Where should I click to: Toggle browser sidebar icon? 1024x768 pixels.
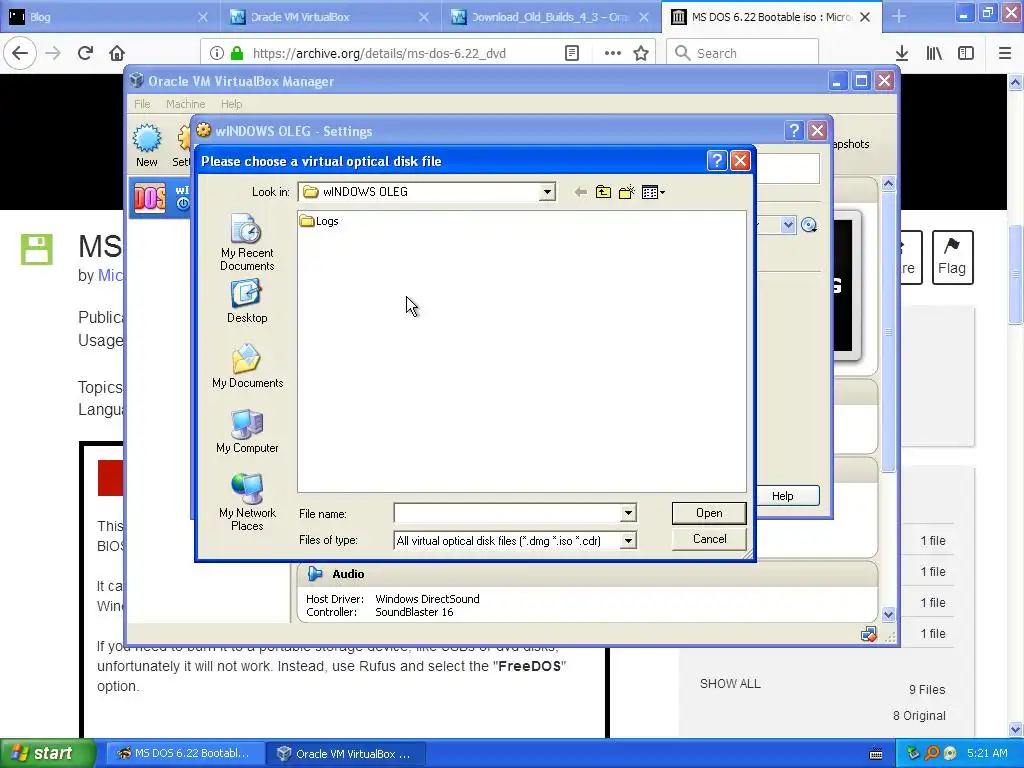966,54
